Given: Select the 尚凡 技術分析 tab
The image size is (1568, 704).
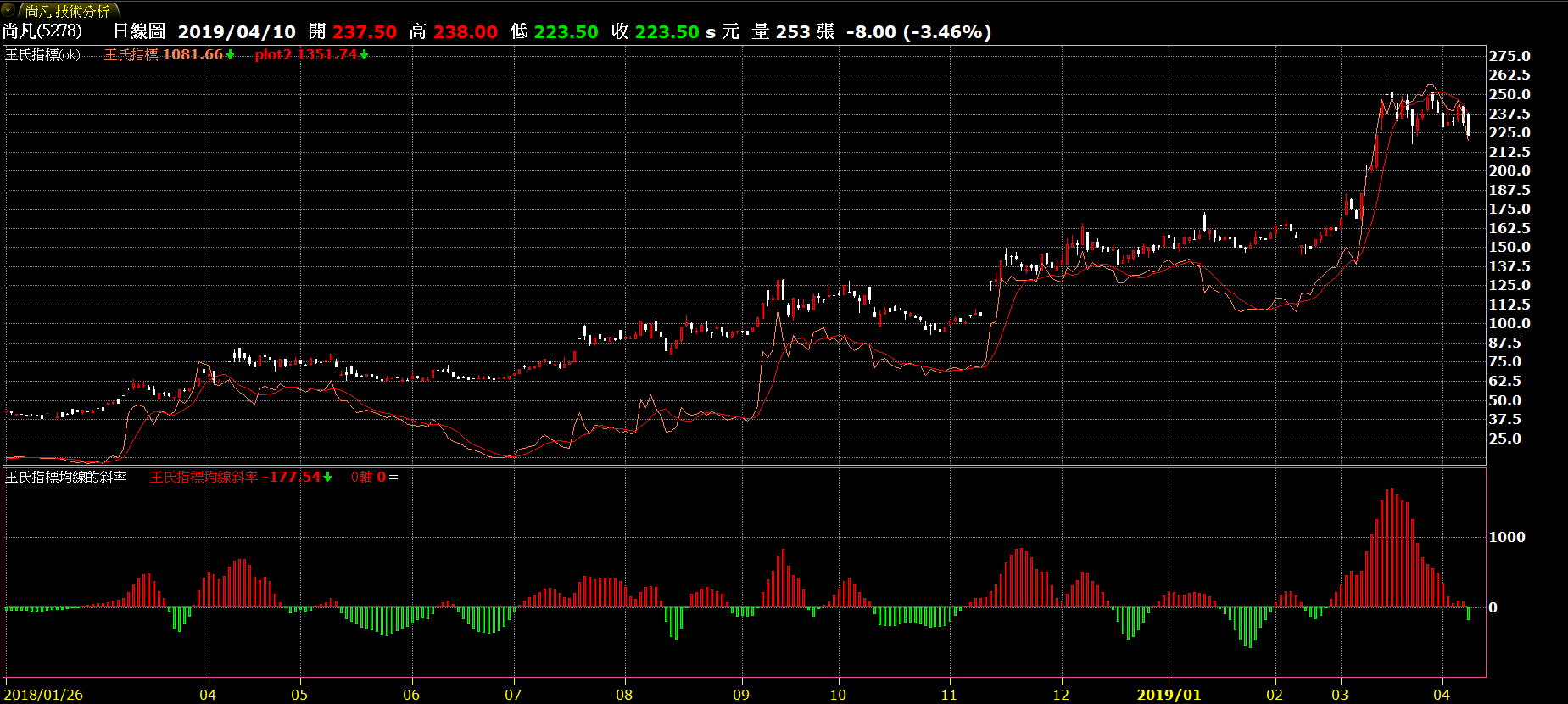Looking at the screenshot, I should click(x=67, y=11).
